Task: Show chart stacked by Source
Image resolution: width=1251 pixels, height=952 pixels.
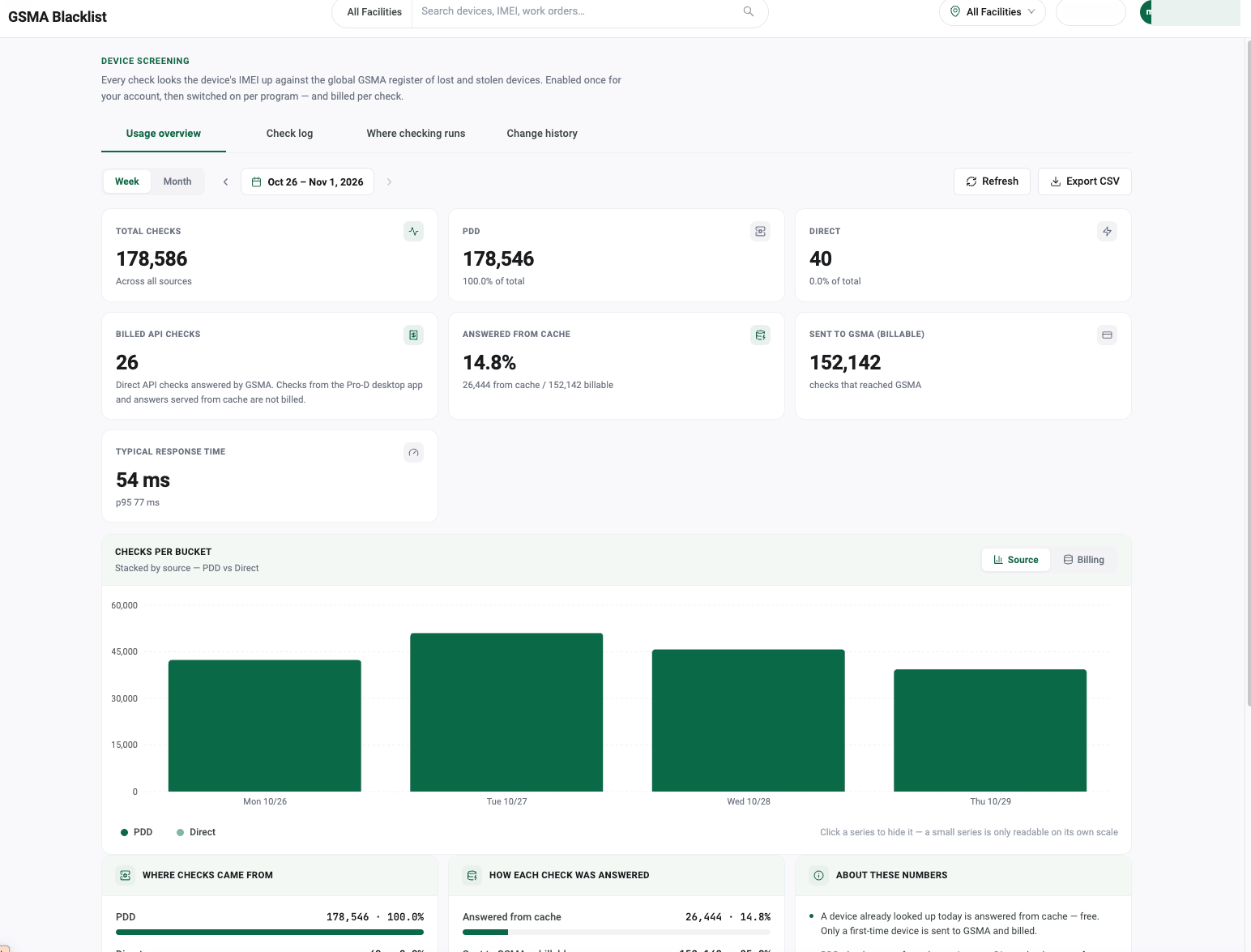Action: click(1016, 560)
